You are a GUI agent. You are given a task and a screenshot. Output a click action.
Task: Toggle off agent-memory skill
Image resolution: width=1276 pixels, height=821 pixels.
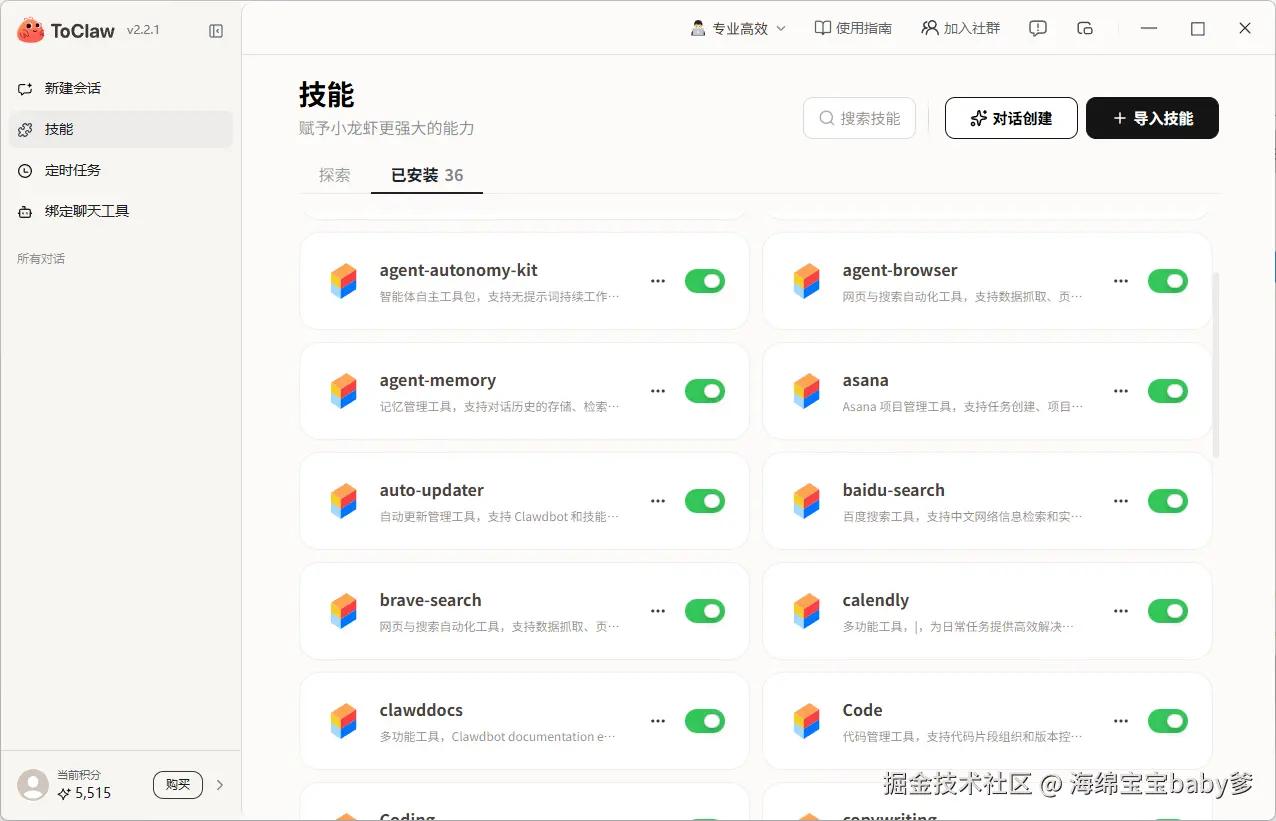click(705, 391)
